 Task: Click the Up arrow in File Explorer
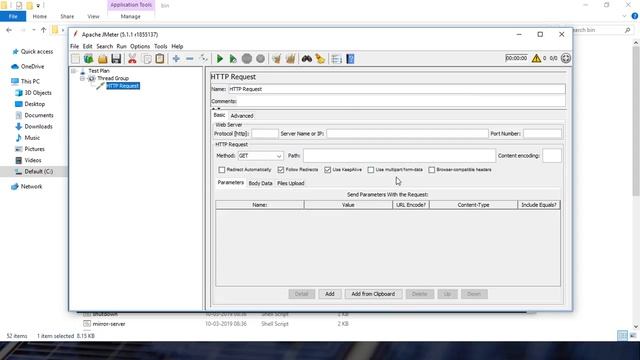pyautogui.click(x=43, y=30)
